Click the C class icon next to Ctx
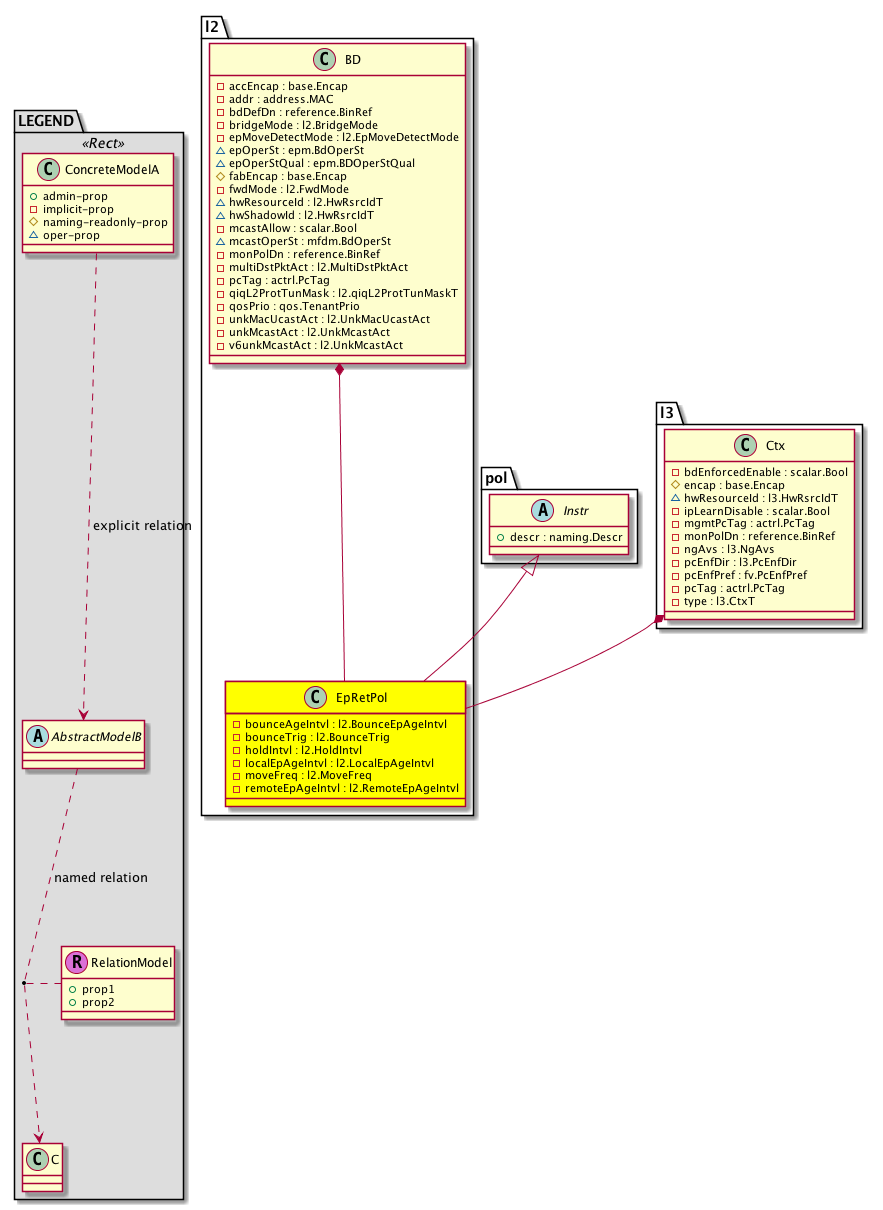This screenshot has height=1210, width=883. point(744,446)
